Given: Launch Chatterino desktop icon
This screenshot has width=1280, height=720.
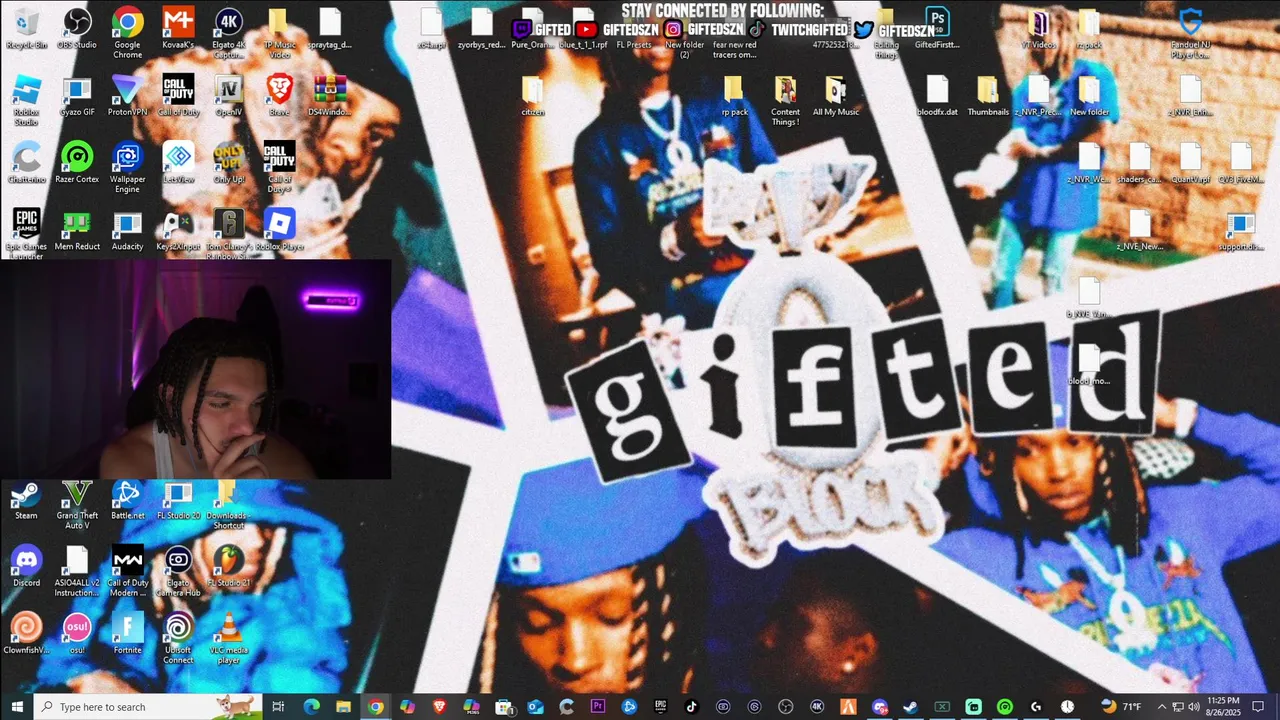Looking at the screenshot, I should pyautogui.click(x=26, y=163).
